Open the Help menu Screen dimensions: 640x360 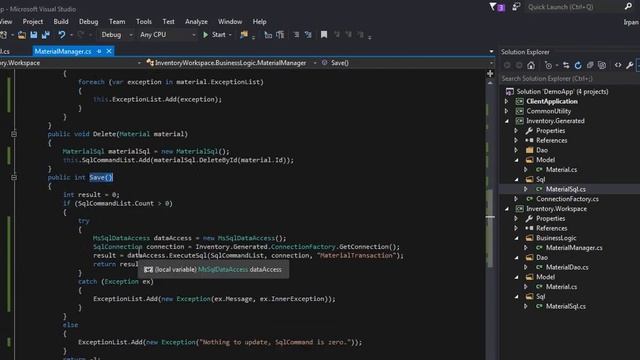(259, 22)
